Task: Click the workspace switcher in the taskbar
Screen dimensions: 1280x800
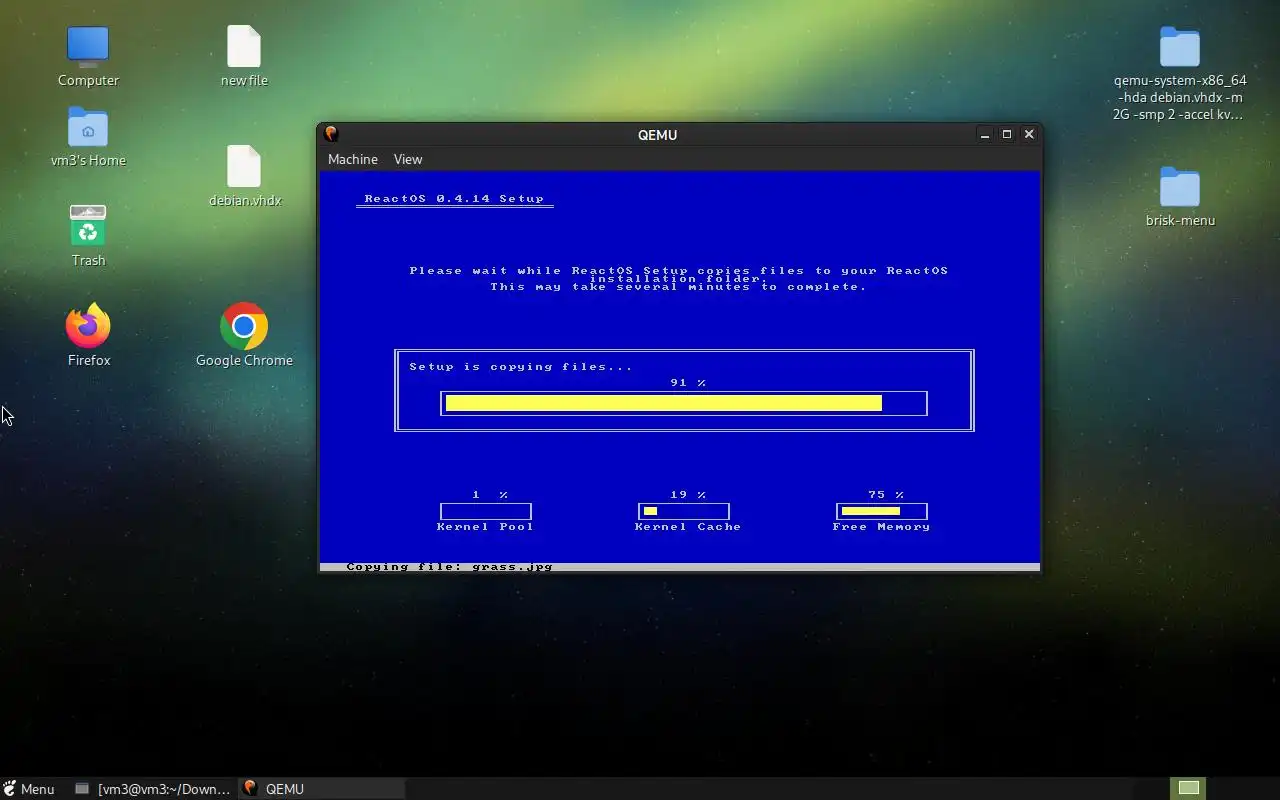Action: (x=1189, y=789)
